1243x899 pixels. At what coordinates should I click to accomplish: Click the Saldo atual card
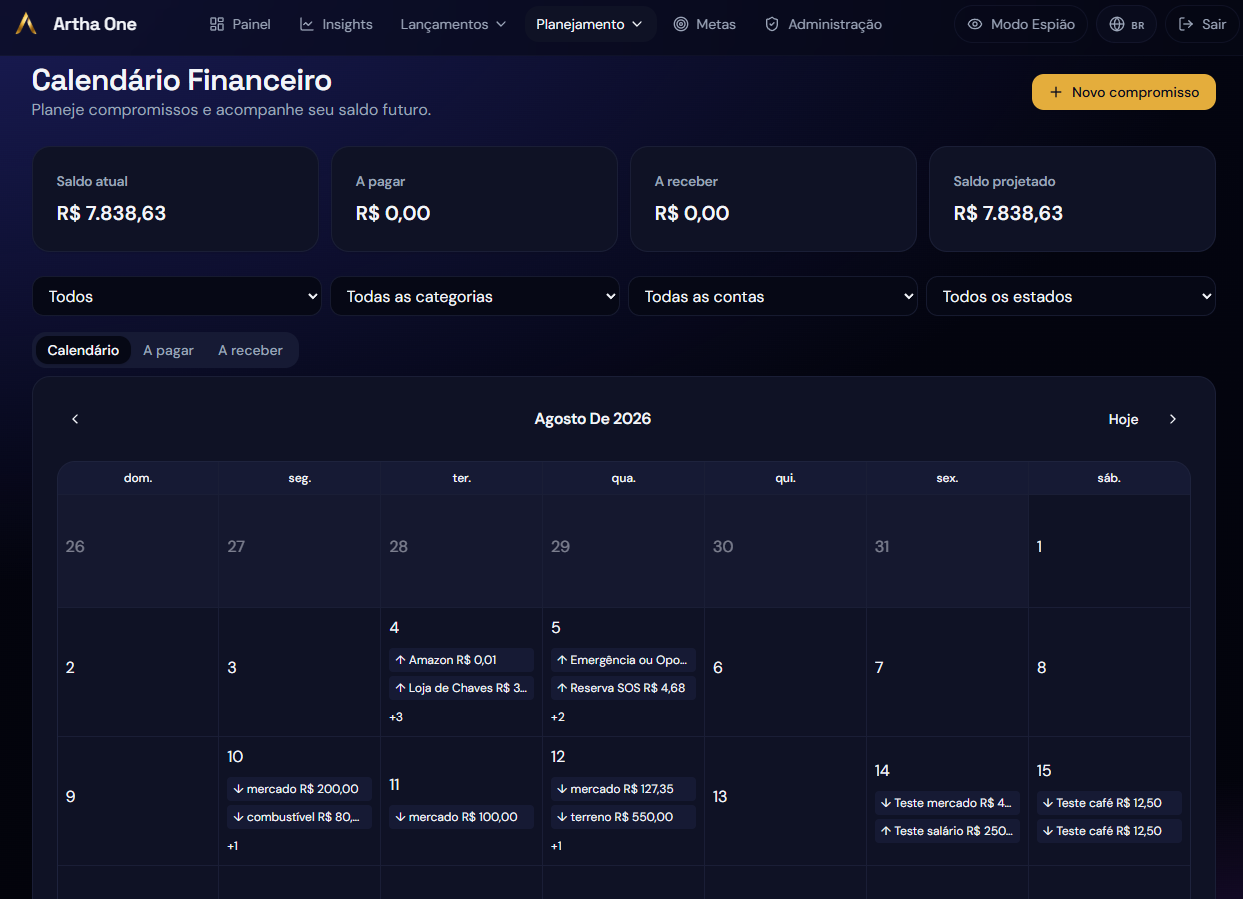click(x=175, y=199)
